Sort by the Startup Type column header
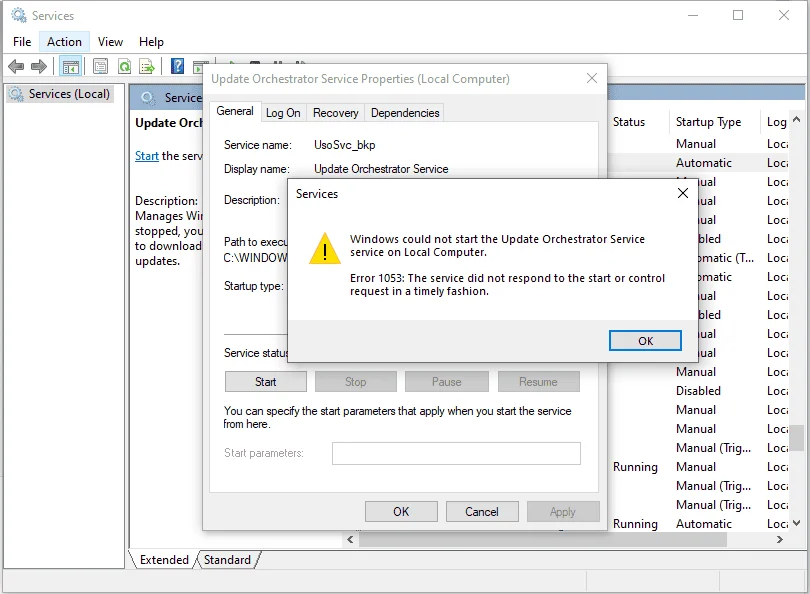 coord(714,122)
